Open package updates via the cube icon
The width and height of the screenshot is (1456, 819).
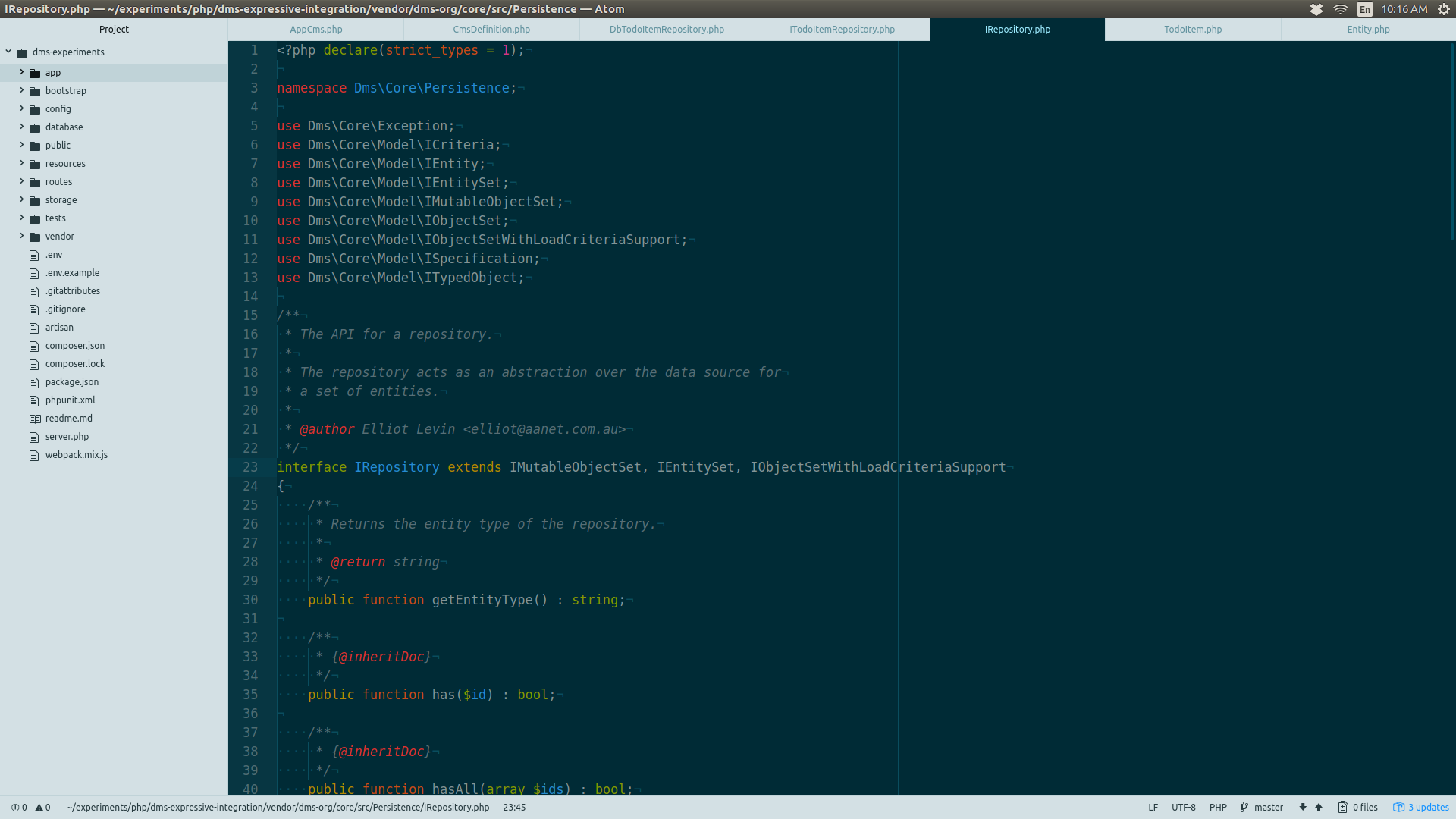point(1400,807)
